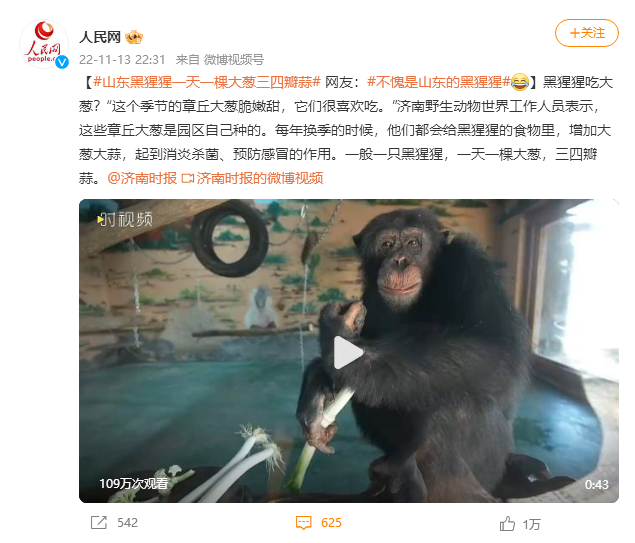
Task: Click the 542 repost count
Action: [128, 523]
